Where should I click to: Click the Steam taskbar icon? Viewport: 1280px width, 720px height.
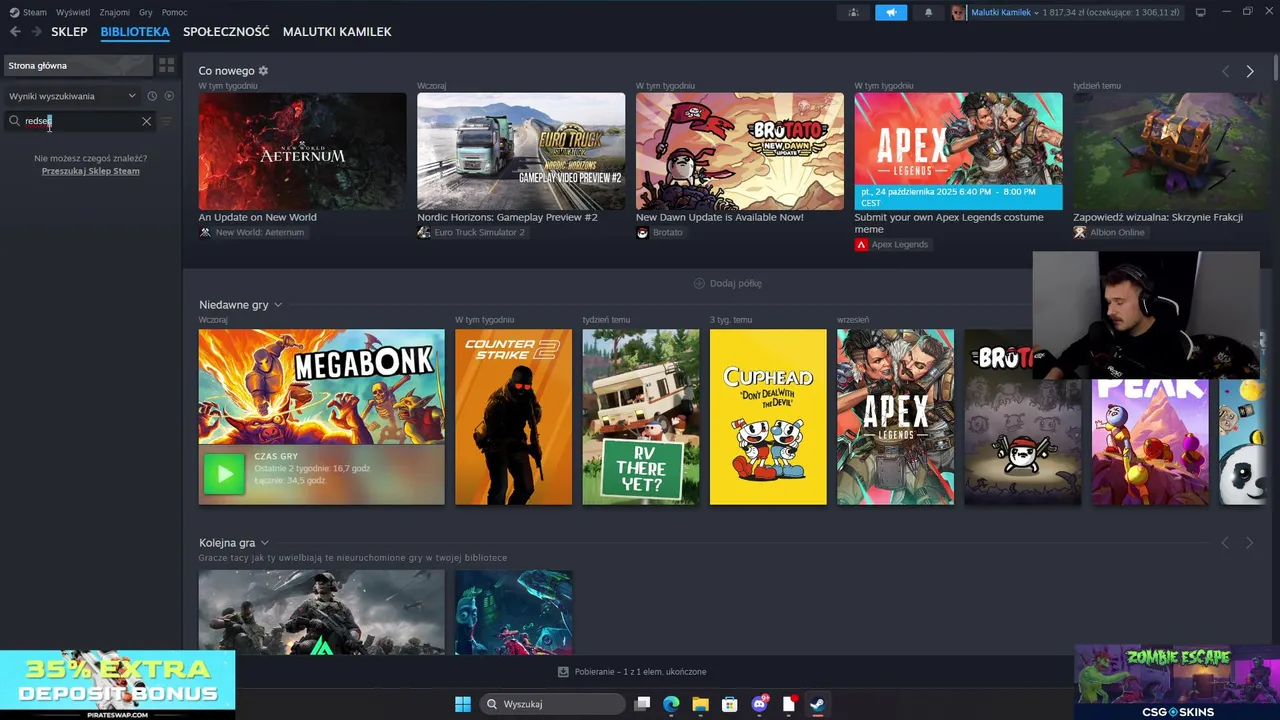click(x=817, y=704)
